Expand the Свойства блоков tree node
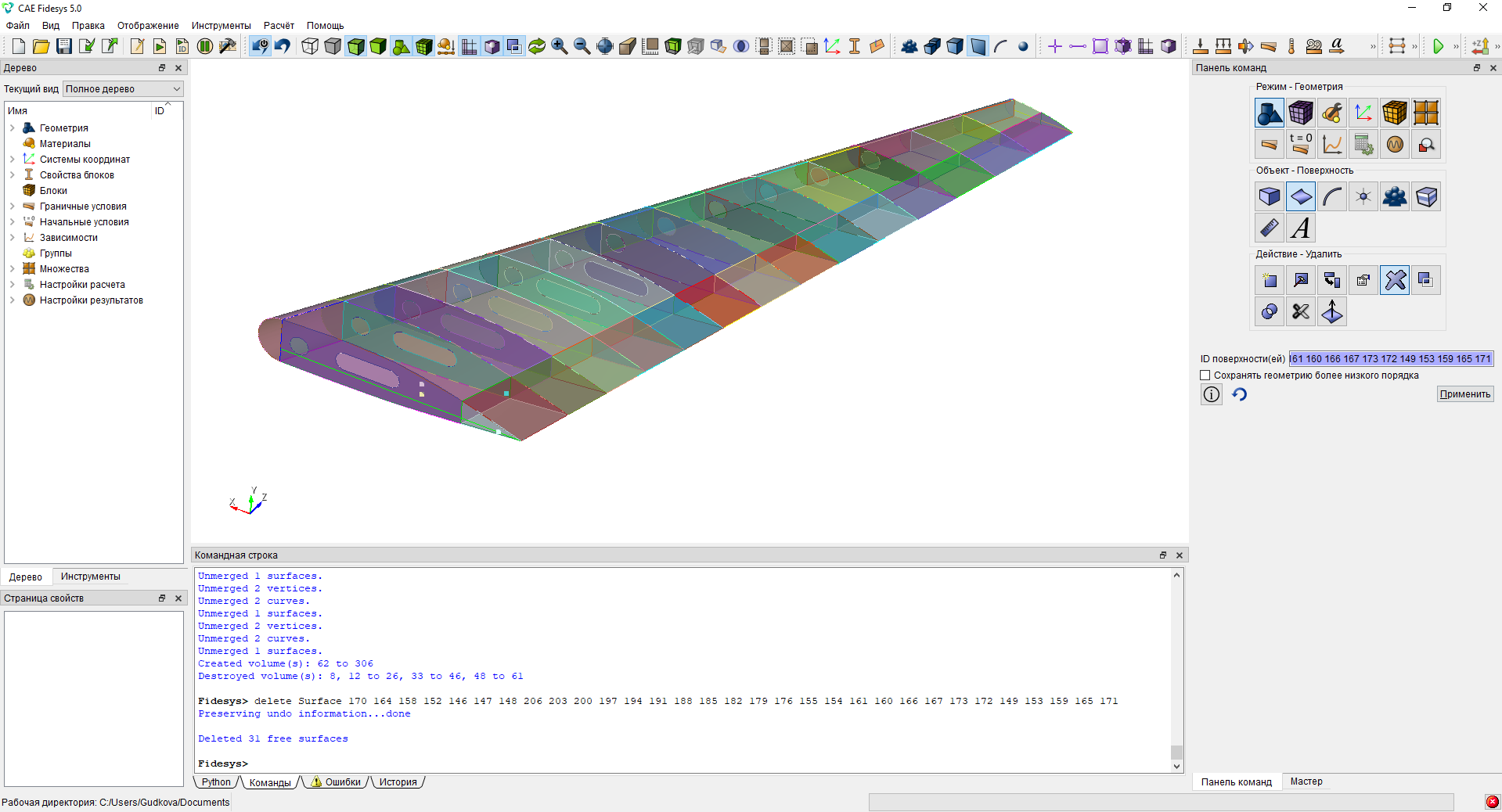1502x812 pixels. click(12, 174)
